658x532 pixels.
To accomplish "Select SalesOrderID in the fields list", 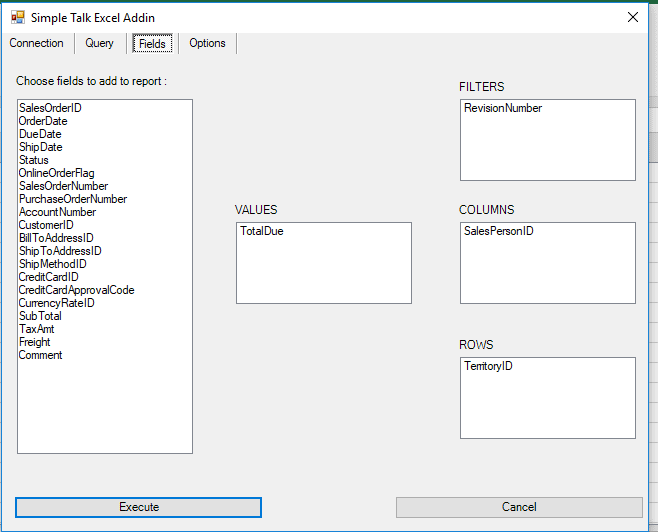I will tap(50, 108).
